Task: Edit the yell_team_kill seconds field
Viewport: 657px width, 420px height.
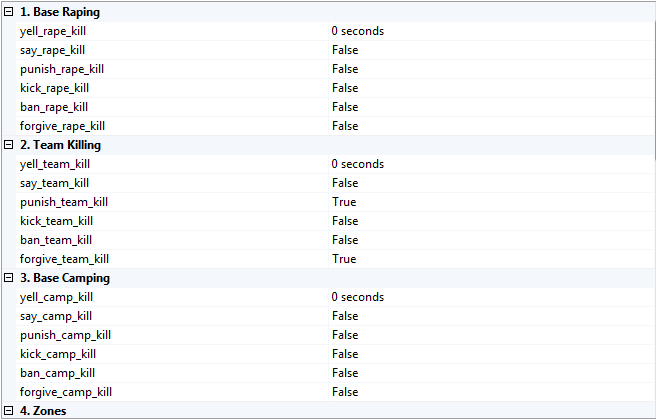Action: [357, 164]
